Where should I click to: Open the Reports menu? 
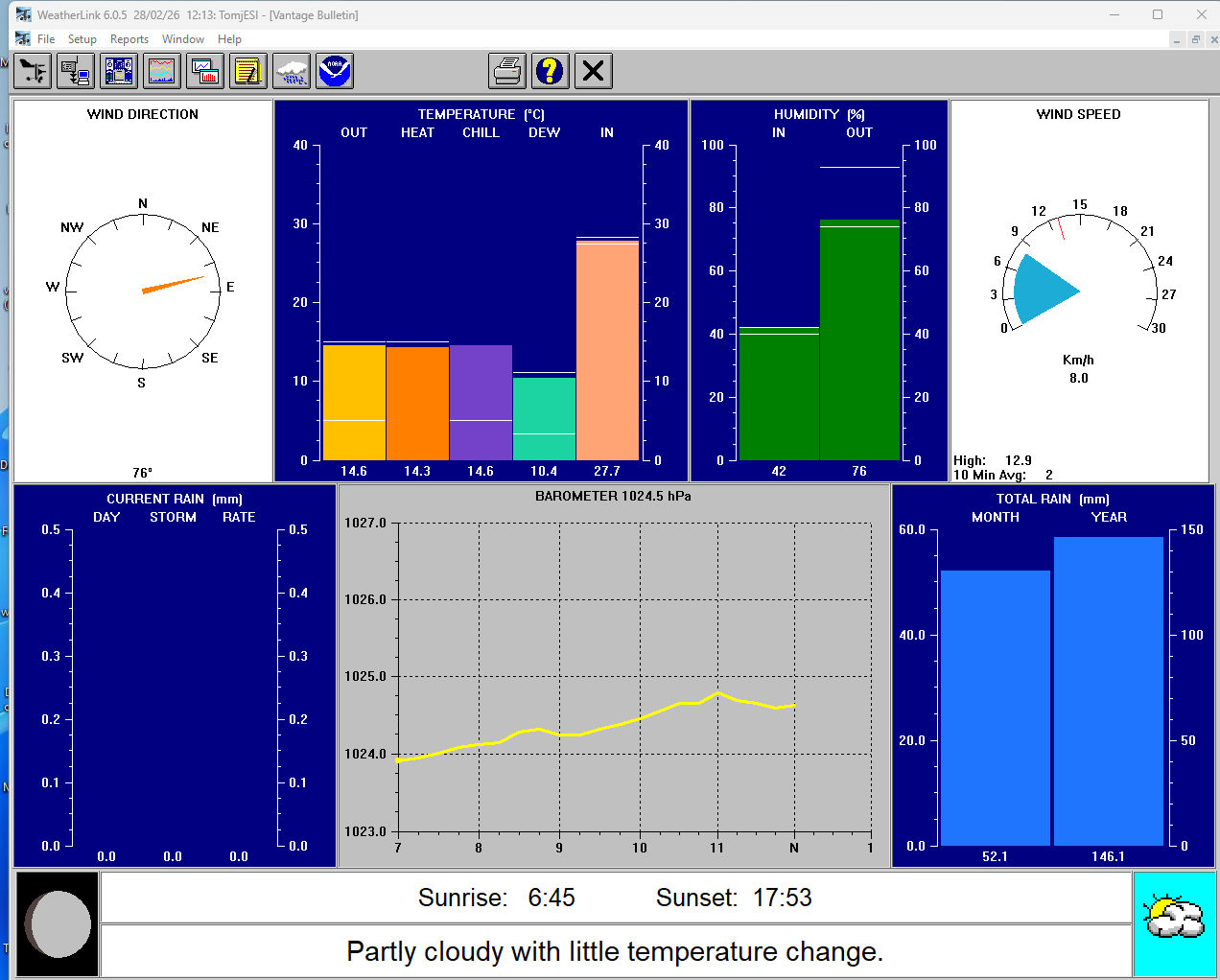pyautogui.click(x=129, y=39)
